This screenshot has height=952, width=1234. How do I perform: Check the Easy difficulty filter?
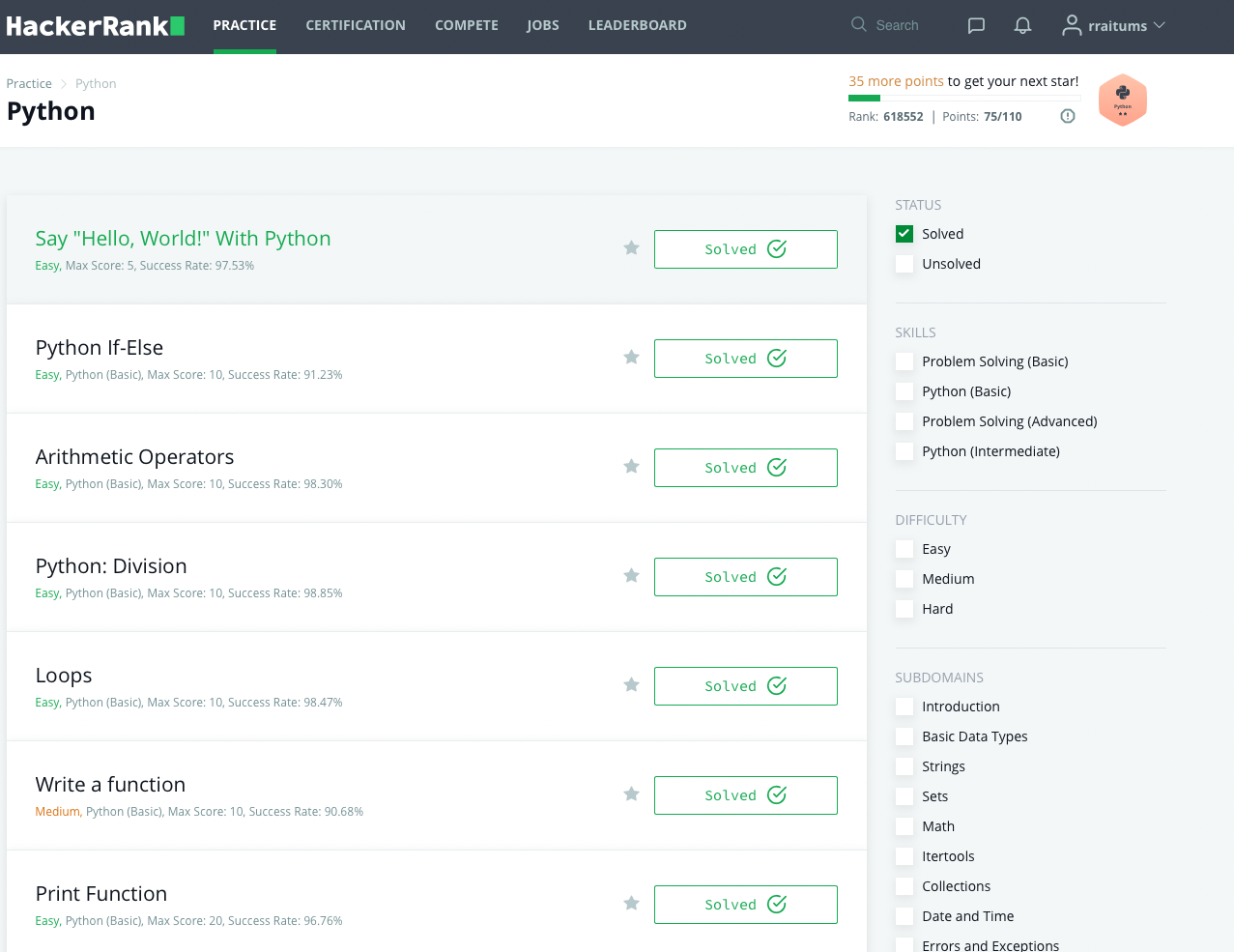tap(904, 549)
